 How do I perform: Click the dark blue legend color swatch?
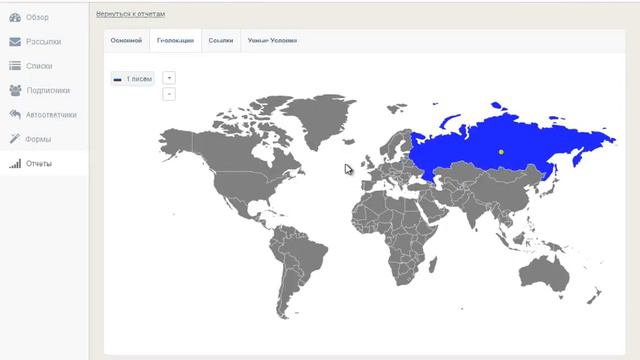118,80
